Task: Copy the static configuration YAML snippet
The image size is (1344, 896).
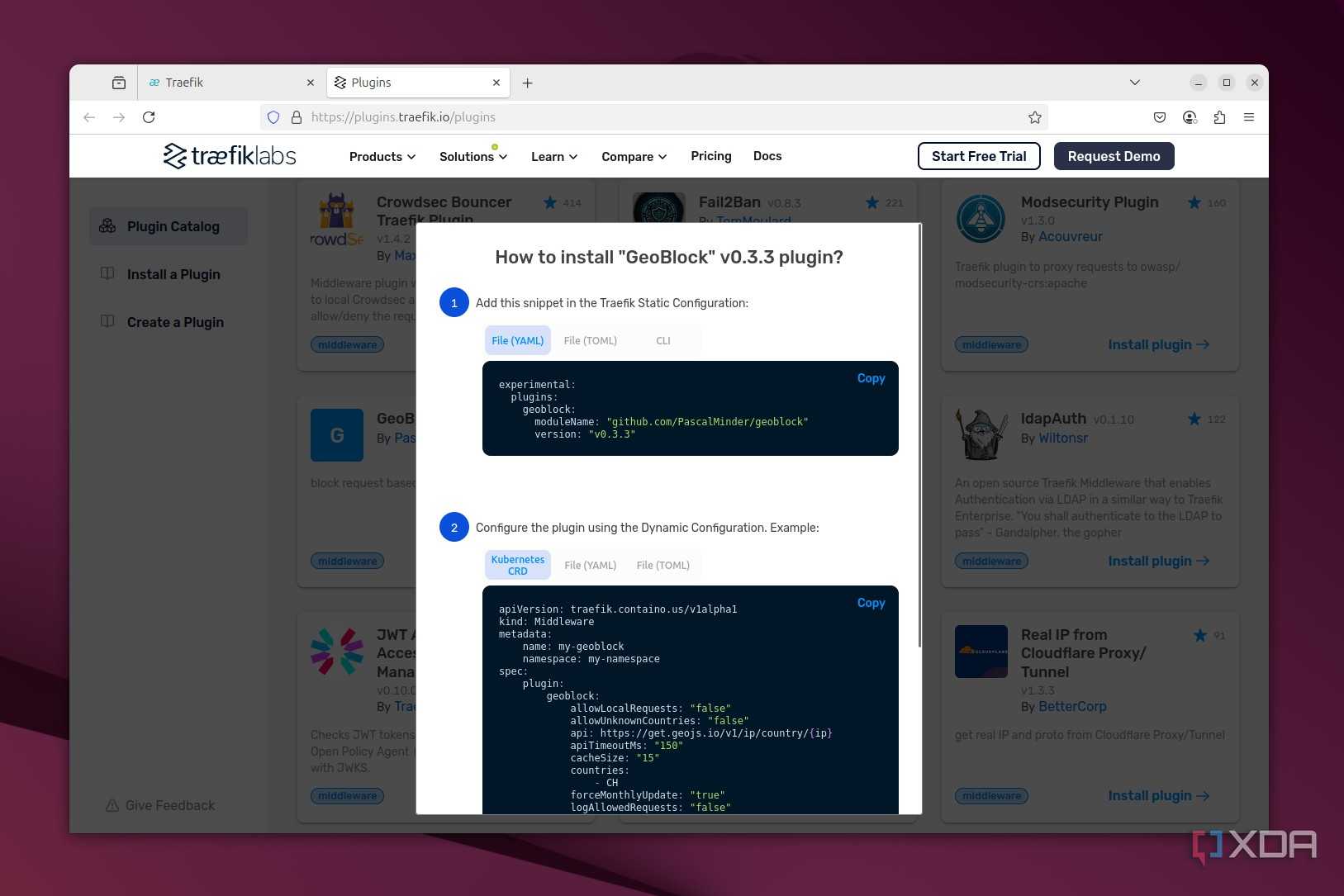Action: coord(871,378)
